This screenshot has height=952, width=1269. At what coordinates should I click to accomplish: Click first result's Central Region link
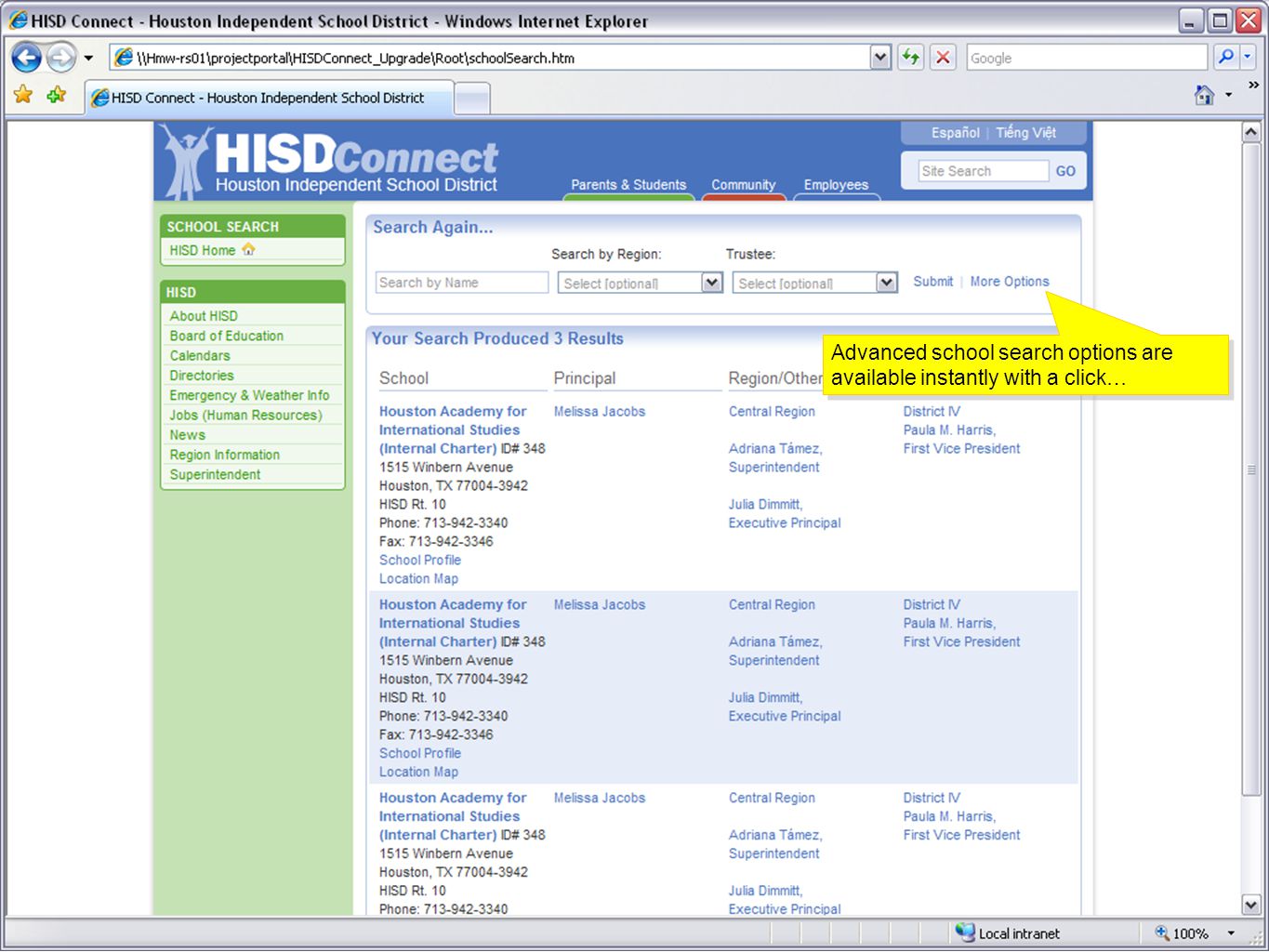click(x=772, y=411)
